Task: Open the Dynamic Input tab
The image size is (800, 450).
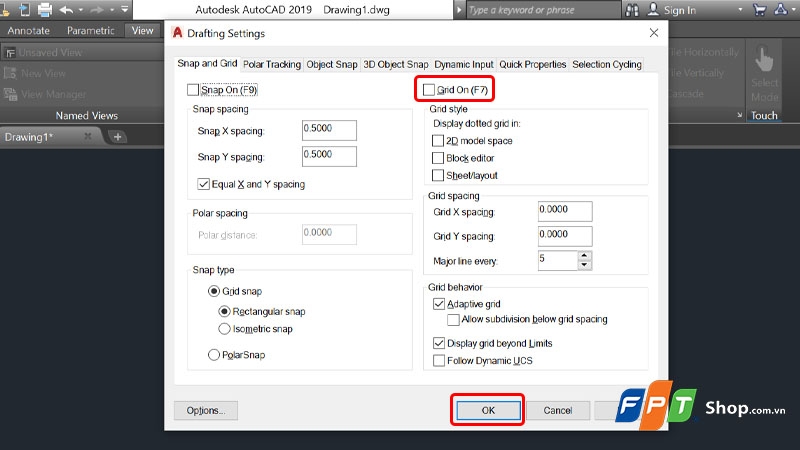Action: [464, 64]
